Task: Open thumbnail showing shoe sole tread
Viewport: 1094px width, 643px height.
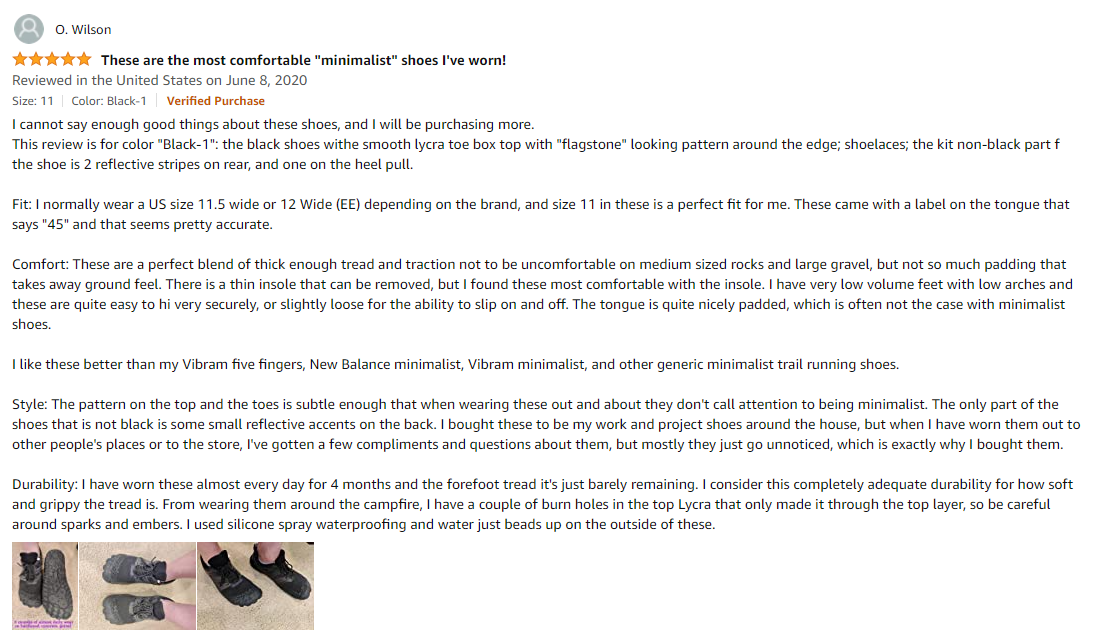Action: (42, 585)
